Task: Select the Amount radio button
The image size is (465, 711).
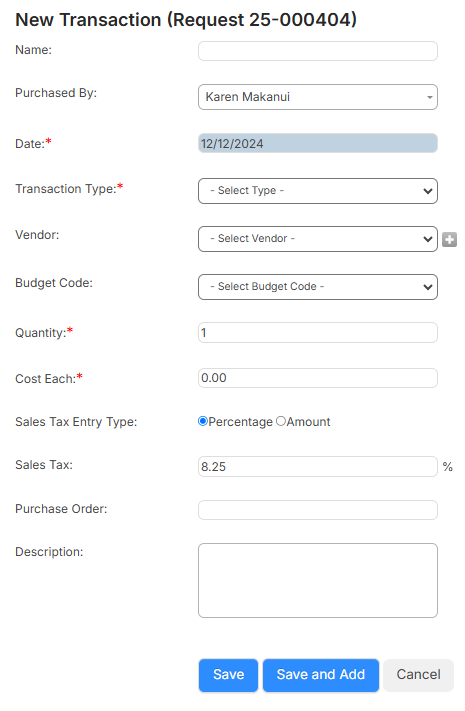Action: click(x=281, y=421)
